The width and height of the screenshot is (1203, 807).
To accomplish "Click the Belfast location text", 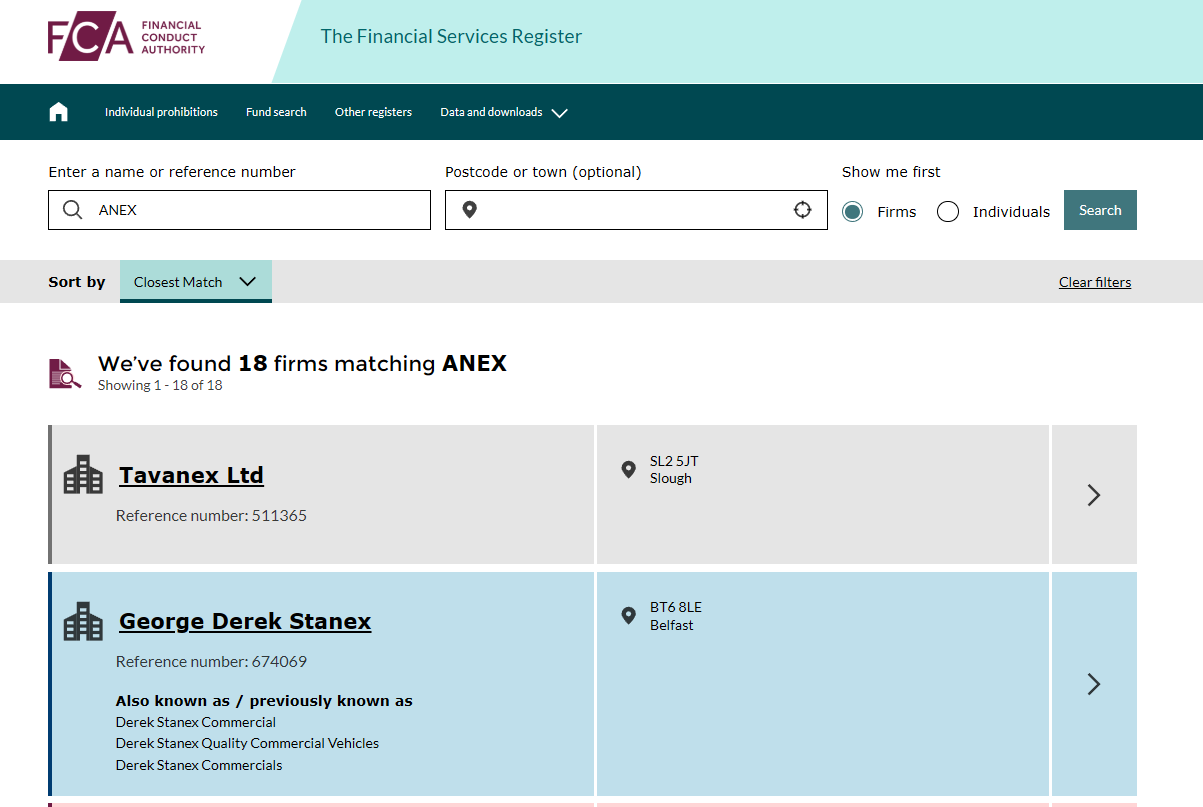I will click(672, 625).
